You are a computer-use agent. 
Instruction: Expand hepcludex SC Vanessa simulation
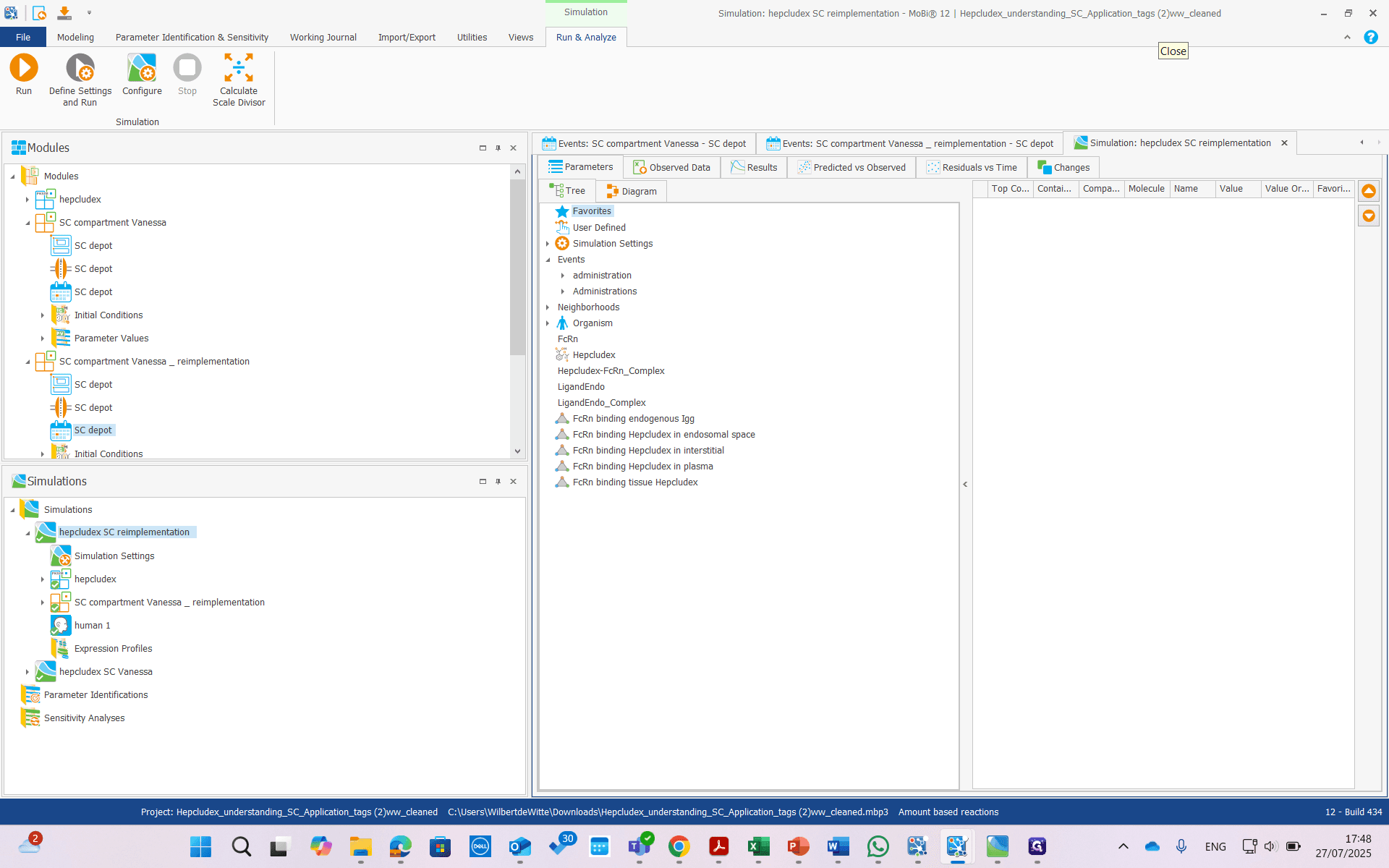click(27, 672)
